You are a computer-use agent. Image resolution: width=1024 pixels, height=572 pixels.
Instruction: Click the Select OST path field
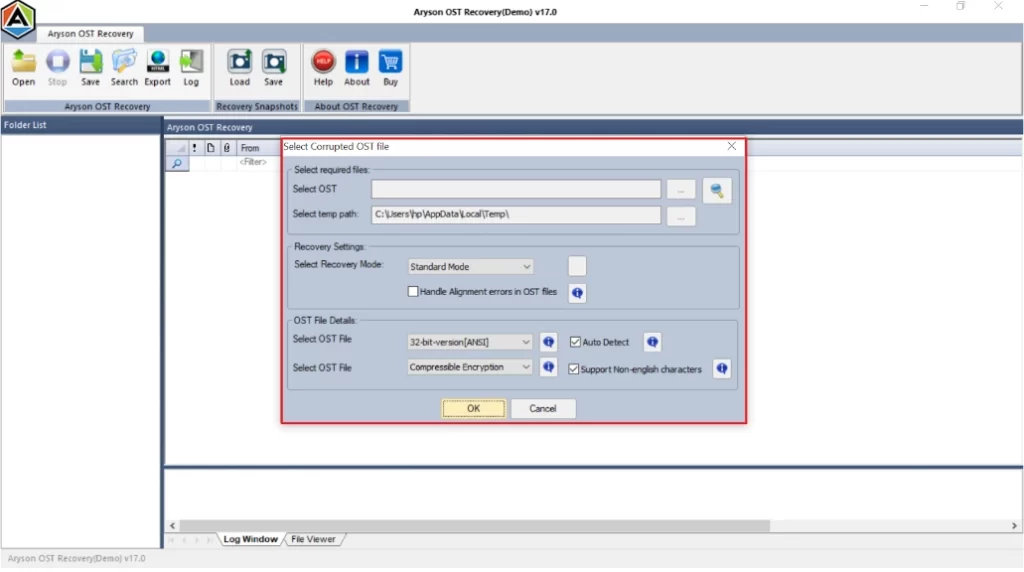tap(516, 189)
